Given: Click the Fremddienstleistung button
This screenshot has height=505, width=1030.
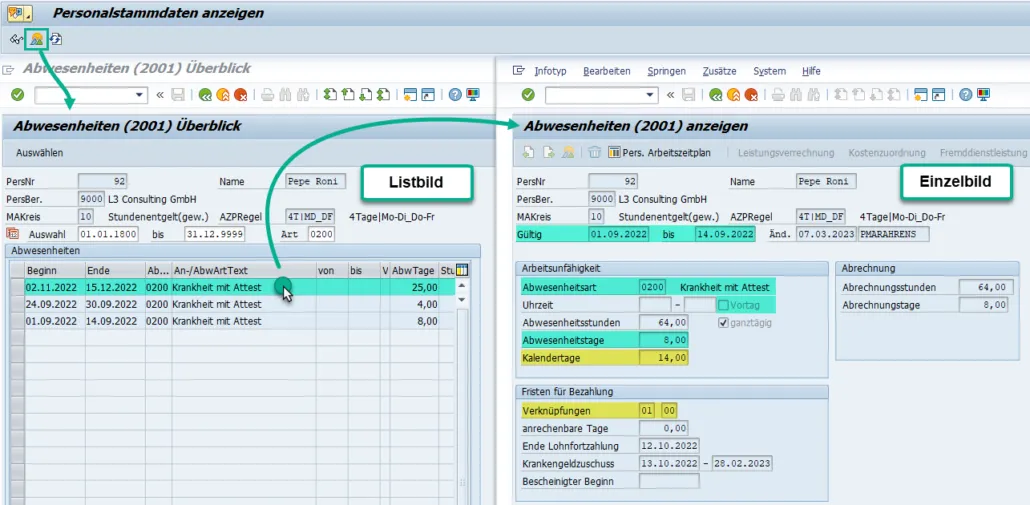Looking at the screenshot, I should pyautogui.click(x=983, y=153).
